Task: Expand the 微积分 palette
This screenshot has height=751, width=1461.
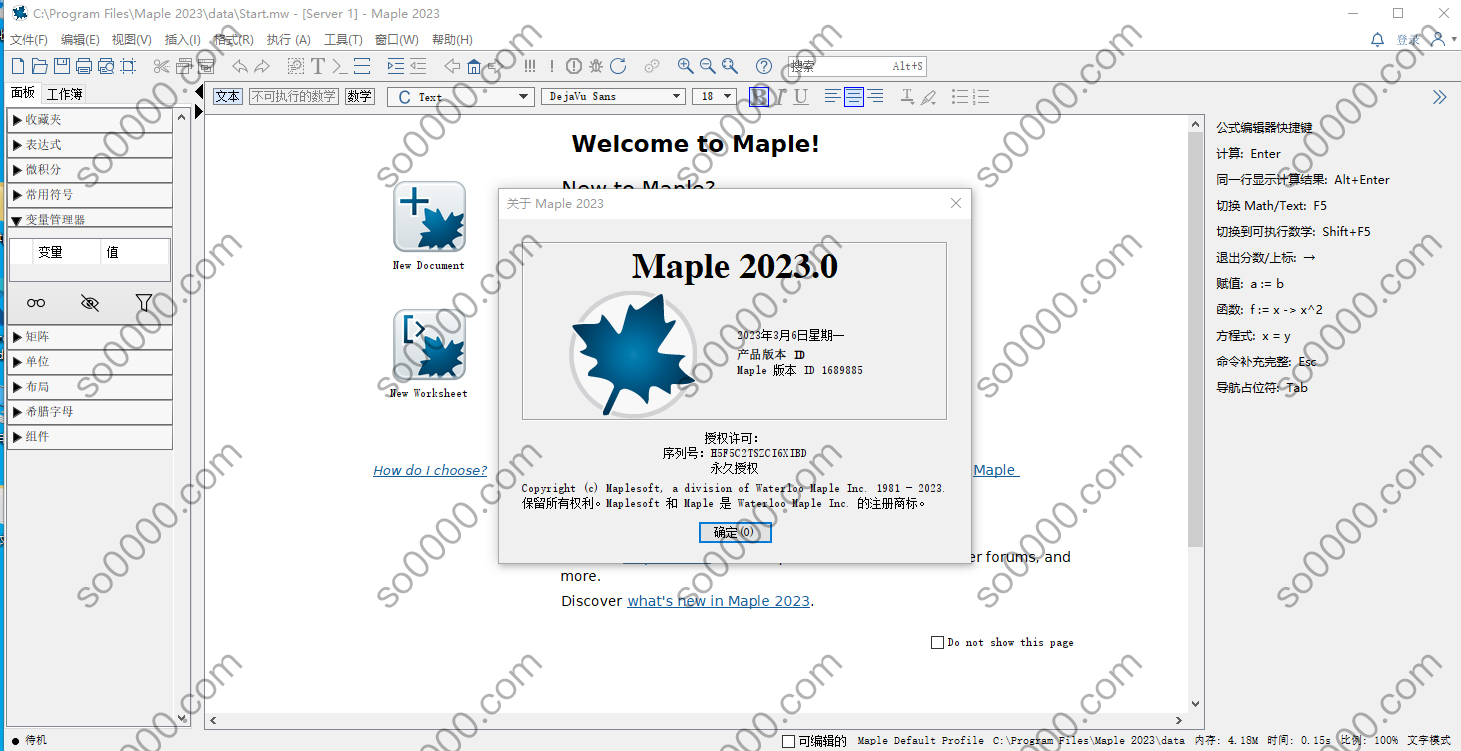Action: [90, 169]
